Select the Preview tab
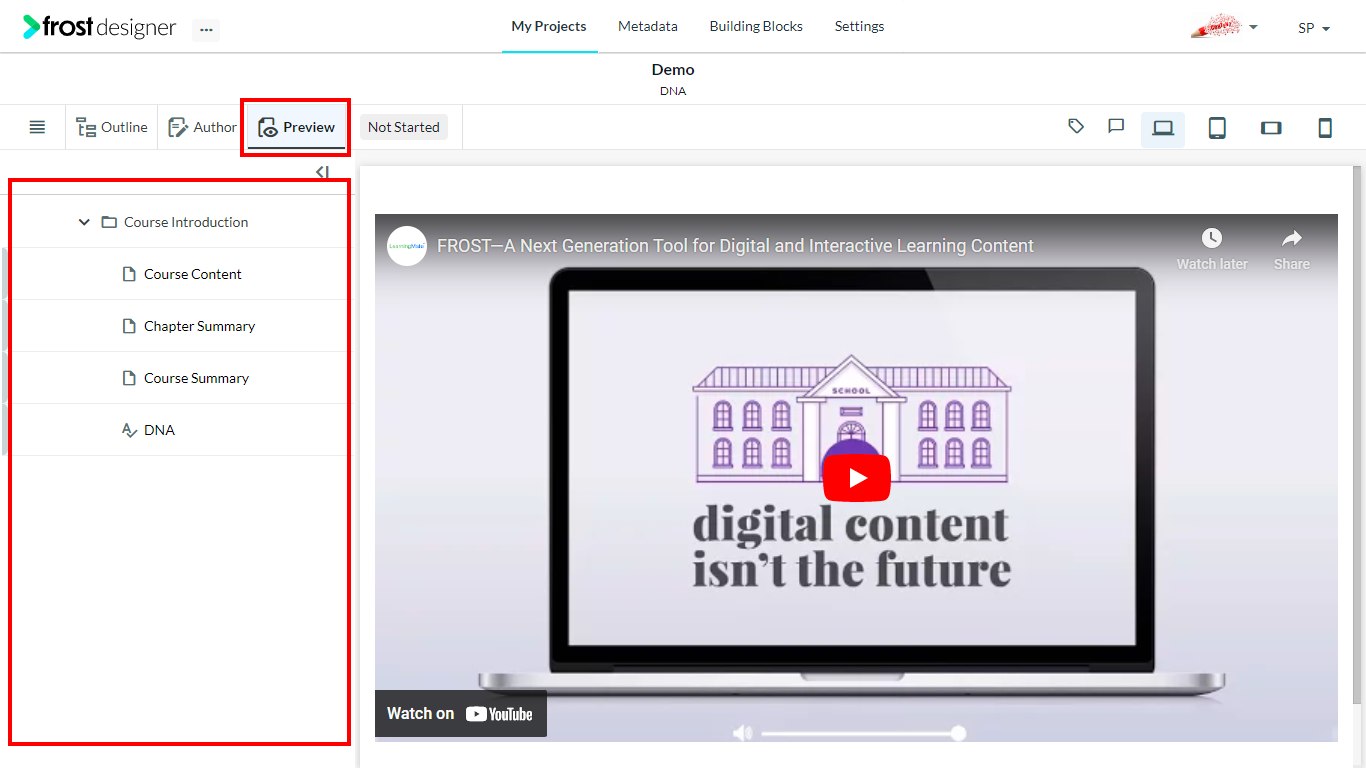The width and height of the screenshot is (1366, 768). point(297,127)
